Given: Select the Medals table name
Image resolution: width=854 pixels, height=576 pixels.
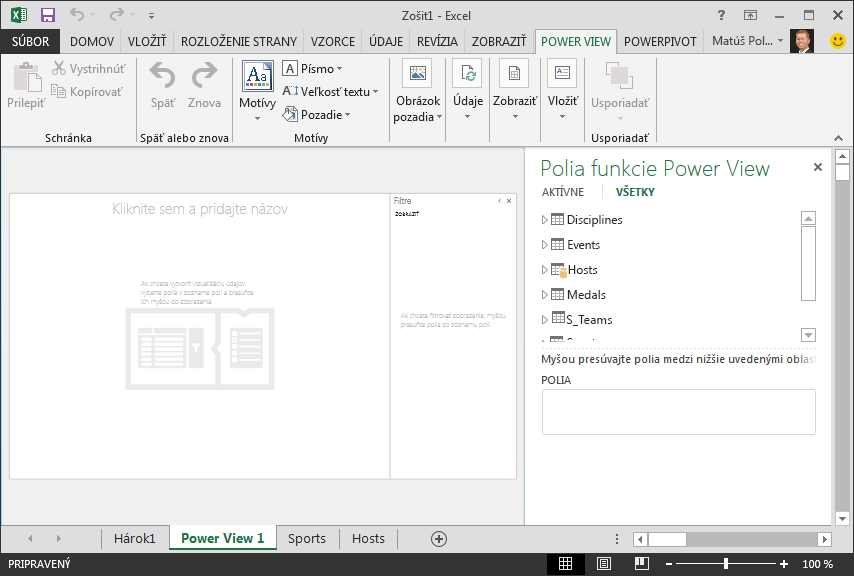Looking at the screenshot, I should pyautogui.click(x=586, y=295).
